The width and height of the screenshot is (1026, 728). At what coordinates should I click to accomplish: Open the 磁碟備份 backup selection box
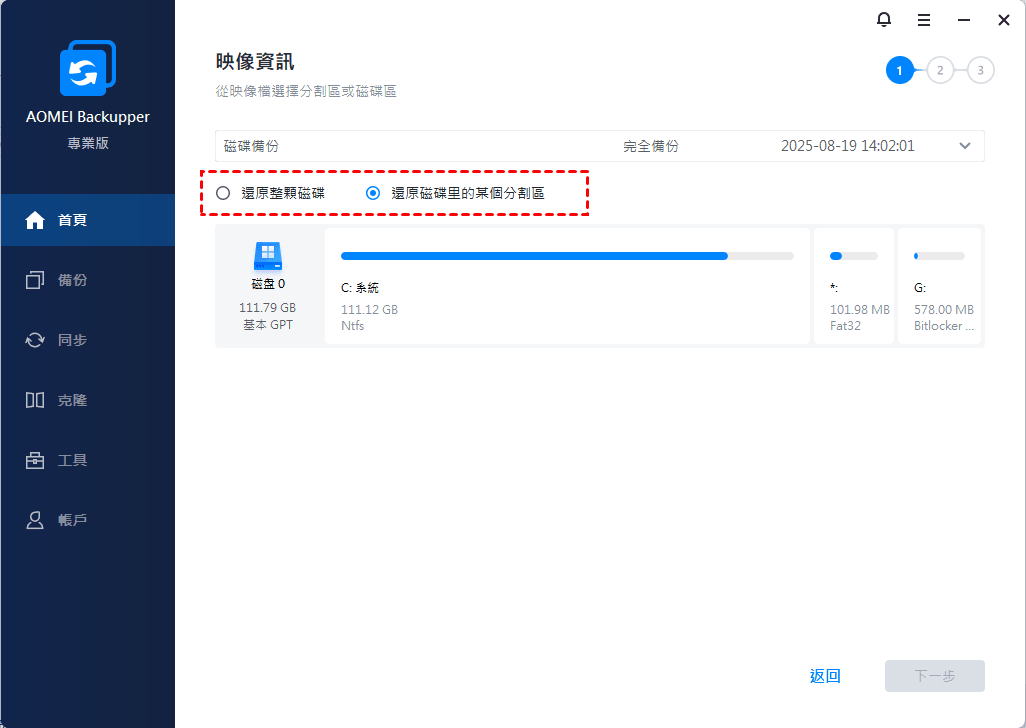599,146
